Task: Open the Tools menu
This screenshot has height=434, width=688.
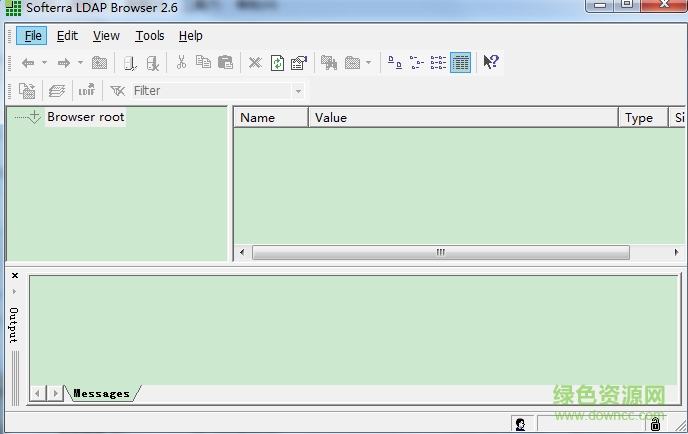Action: click(x=150, y=36)
